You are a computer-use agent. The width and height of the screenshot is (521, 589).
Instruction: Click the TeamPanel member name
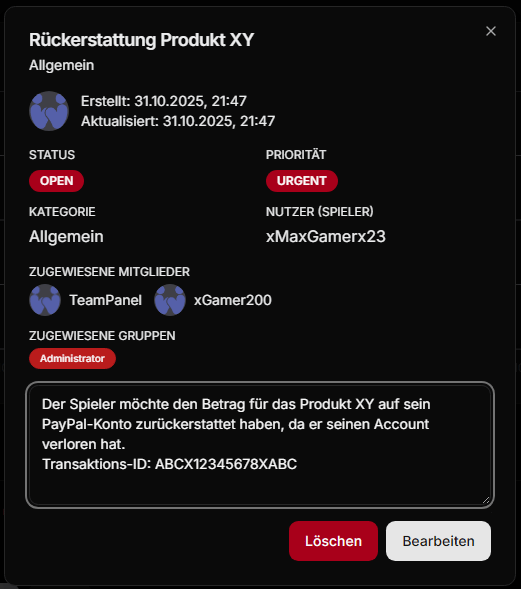click(106, 300)
